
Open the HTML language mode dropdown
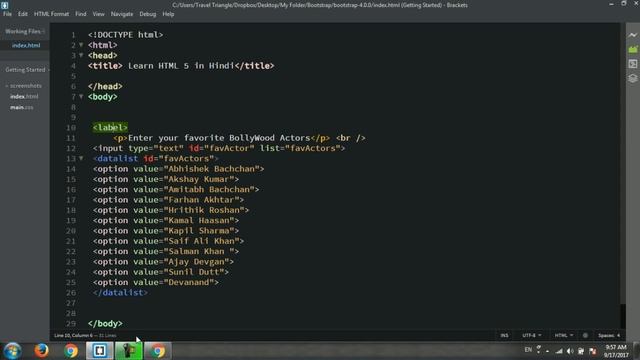563,335
